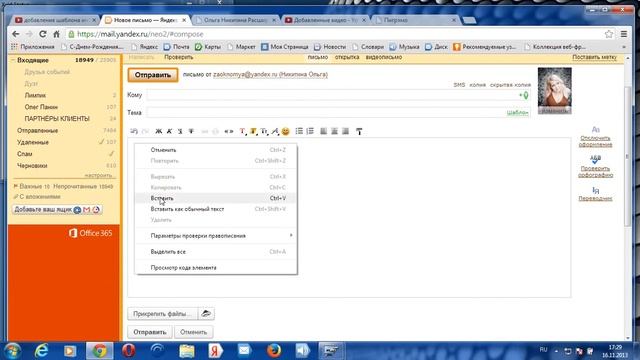Choose Выделить все in the context menu

[x=216, y=251]
